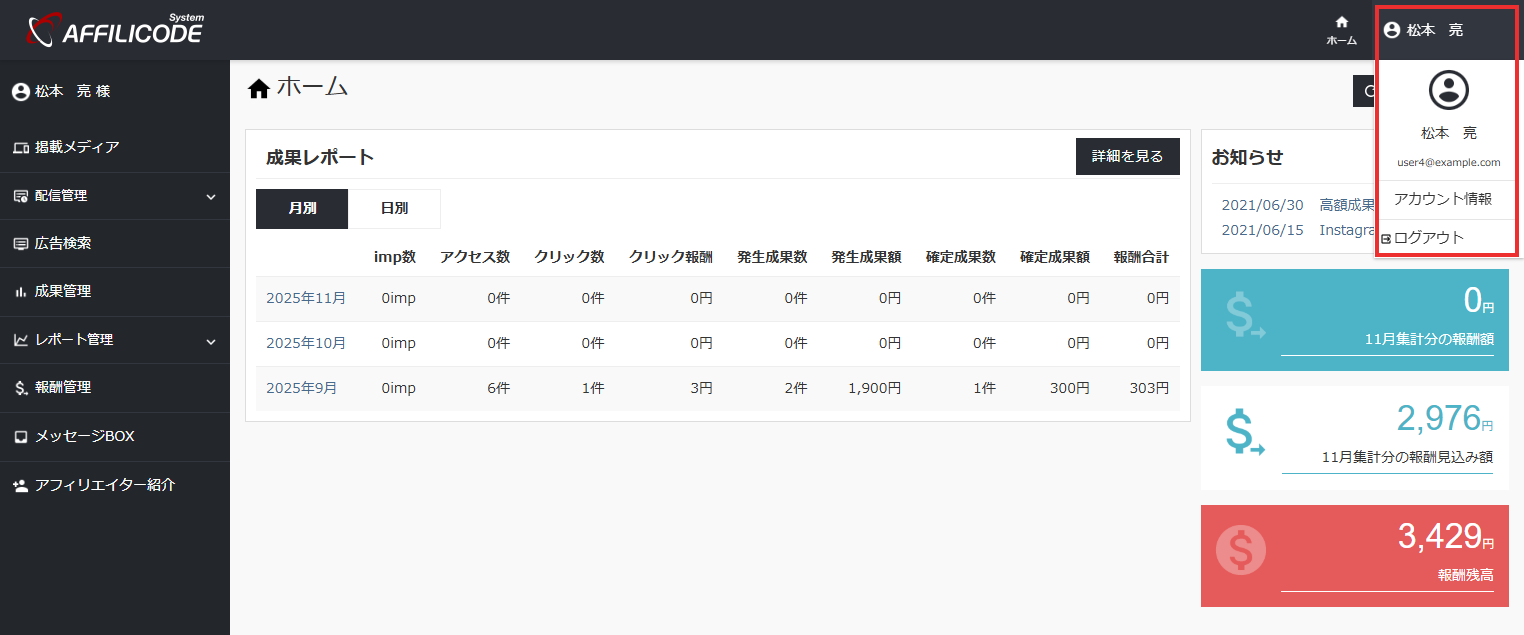
Task: Click the 成果管理 bar chart icon
Action: pos(21,292)
